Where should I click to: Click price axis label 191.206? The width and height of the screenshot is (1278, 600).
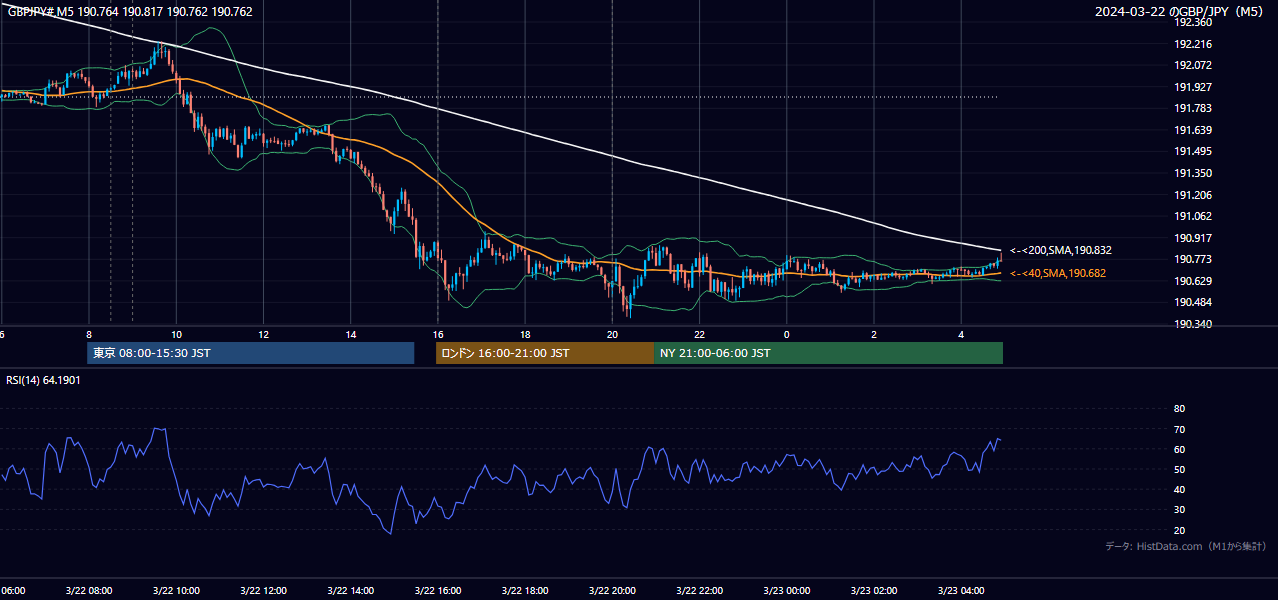[1192, 195]
